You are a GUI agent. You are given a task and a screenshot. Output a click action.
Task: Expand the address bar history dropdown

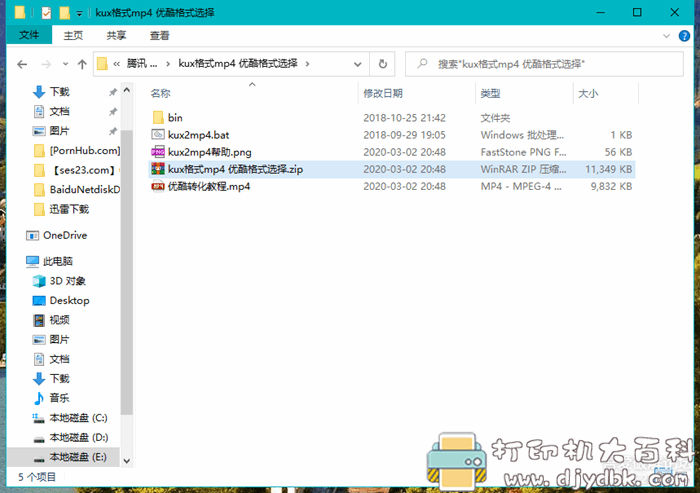(x=358, y=64)
